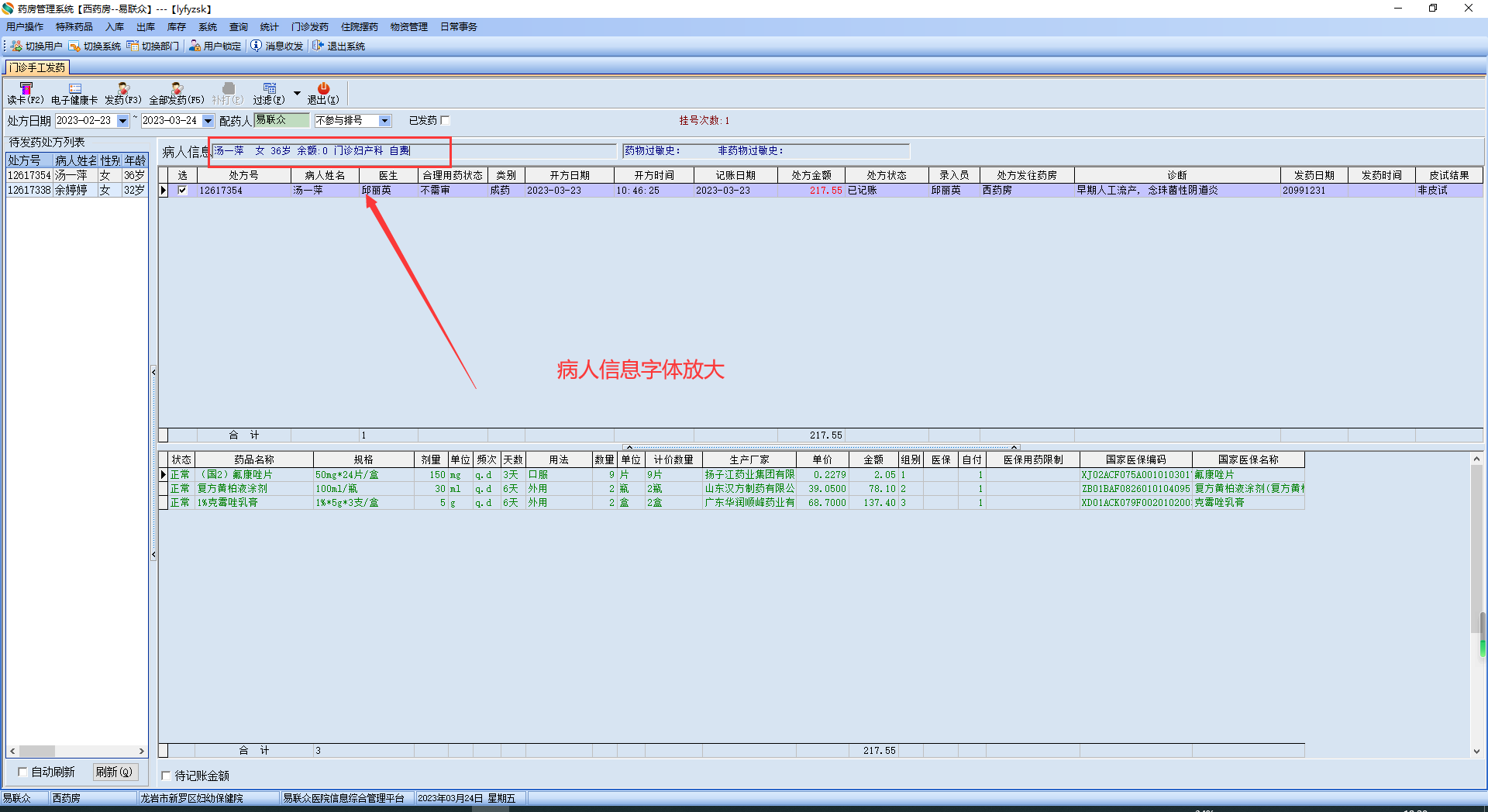Open the 用户操作 menu
Image resolution: width=1488 pixels, height=812 pixels.
[x=25, y=27]
